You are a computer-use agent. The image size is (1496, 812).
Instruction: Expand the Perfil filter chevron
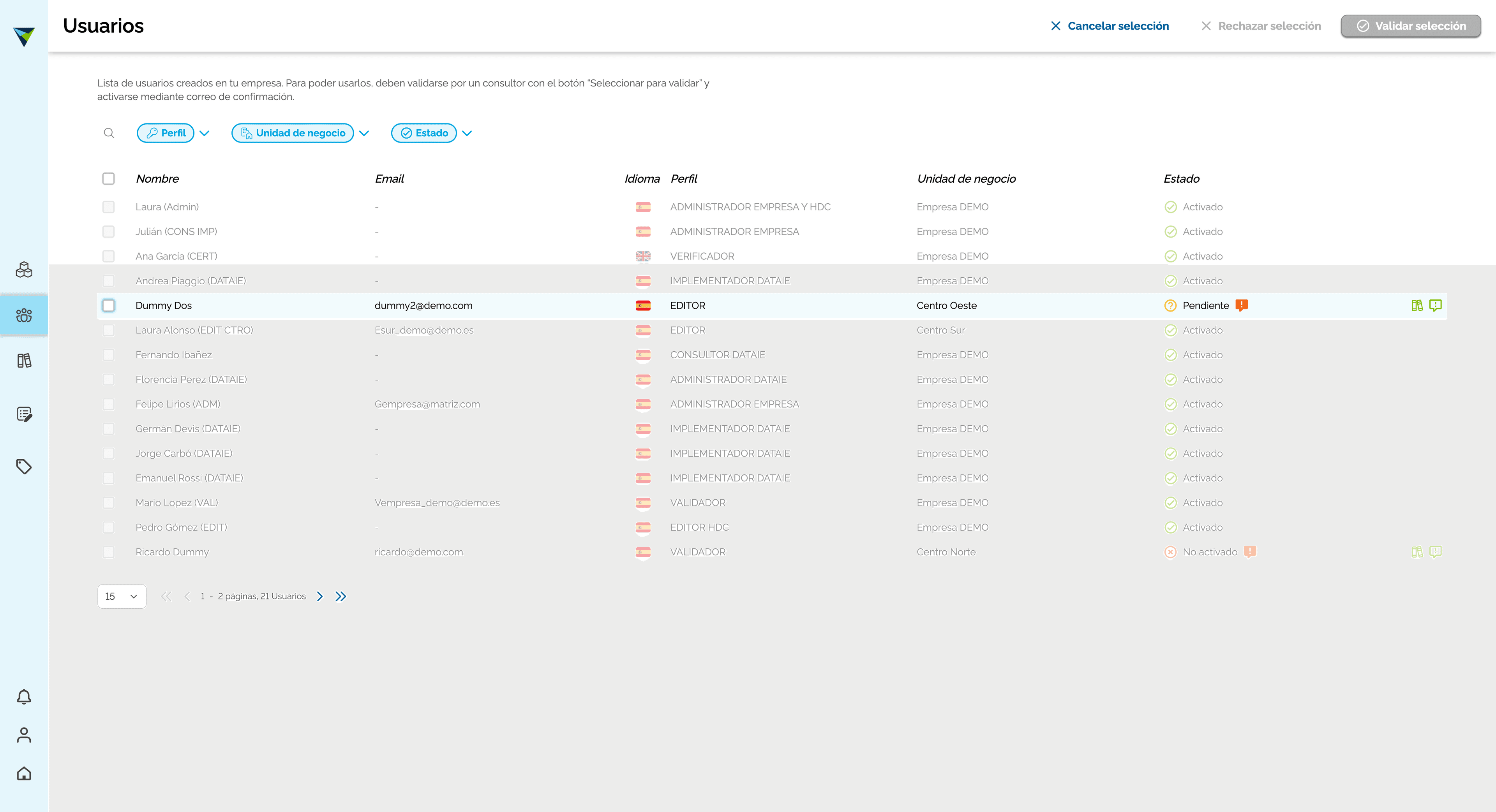coord(205,134)
